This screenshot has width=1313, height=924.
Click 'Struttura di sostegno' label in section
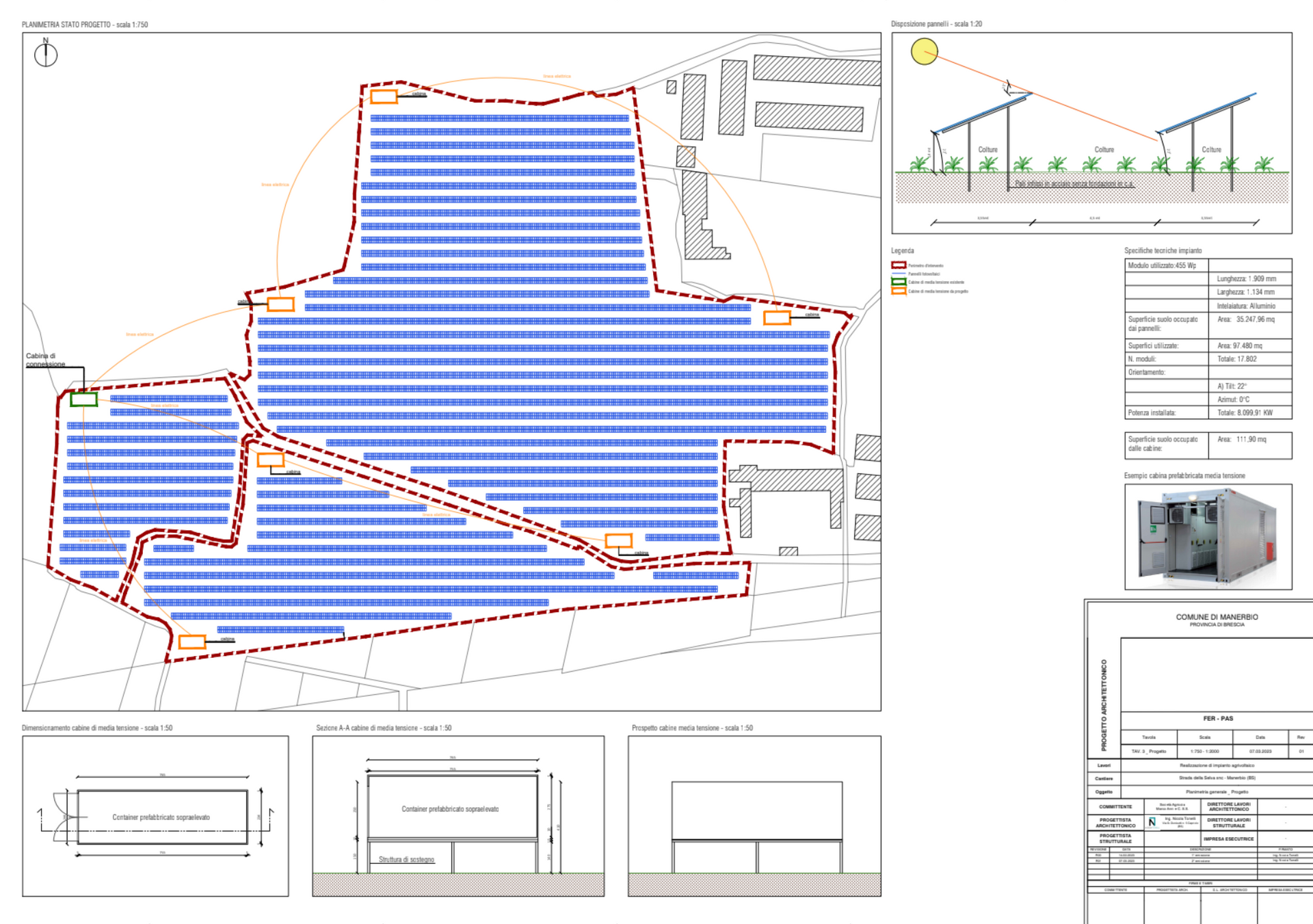pyautogui.click(x=406, y=860)
